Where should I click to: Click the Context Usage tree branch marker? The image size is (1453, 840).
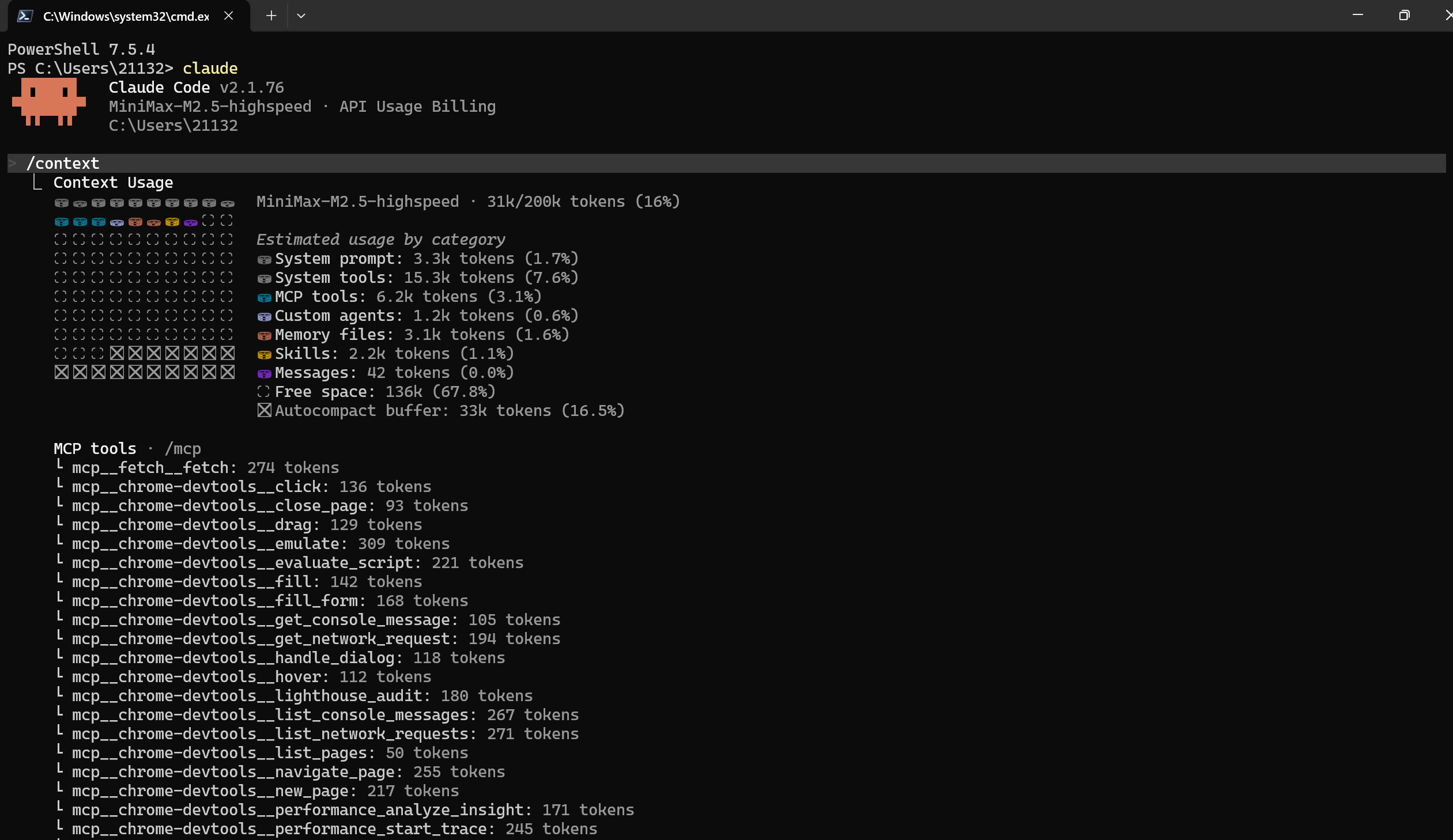[37, 183]
